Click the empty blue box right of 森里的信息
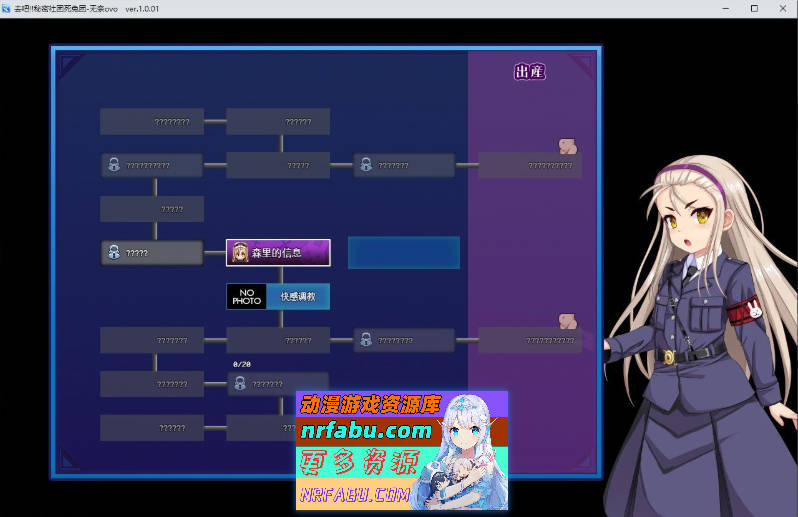Image resolution: width=798 pixels, height=517 pixels. point(403,253)
